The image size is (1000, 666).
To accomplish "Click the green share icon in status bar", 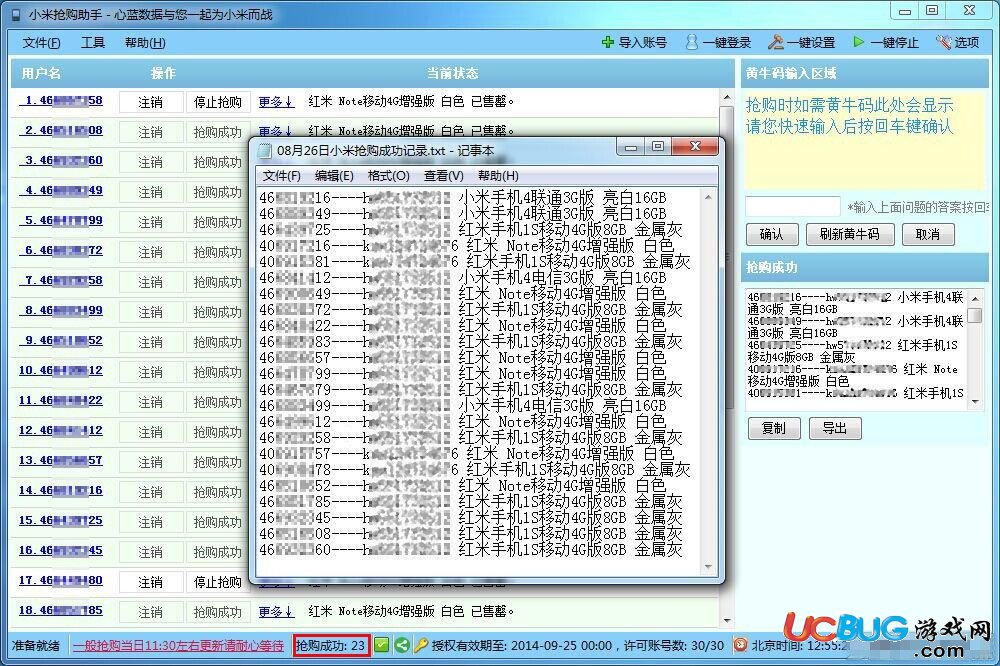I will coord(402,645).
